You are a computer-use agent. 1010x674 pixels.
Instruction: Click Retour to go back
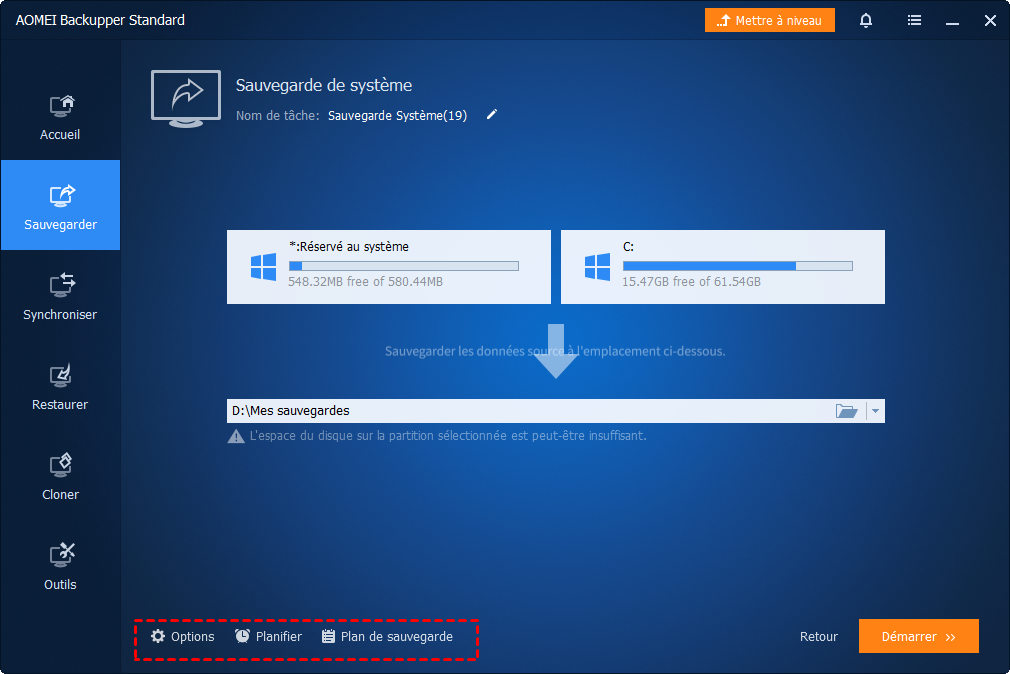point(819,637)
